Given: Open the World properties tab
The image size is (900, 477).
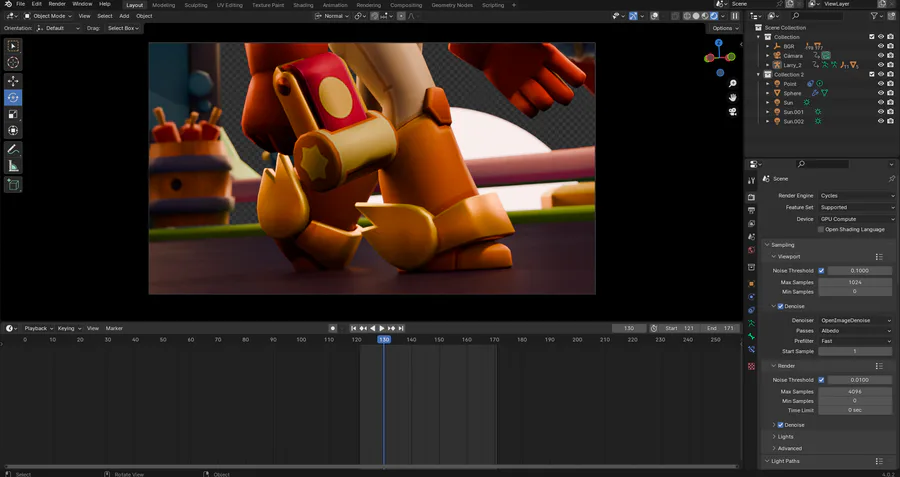Looking at the screenshot, I should tap(751, 250).
